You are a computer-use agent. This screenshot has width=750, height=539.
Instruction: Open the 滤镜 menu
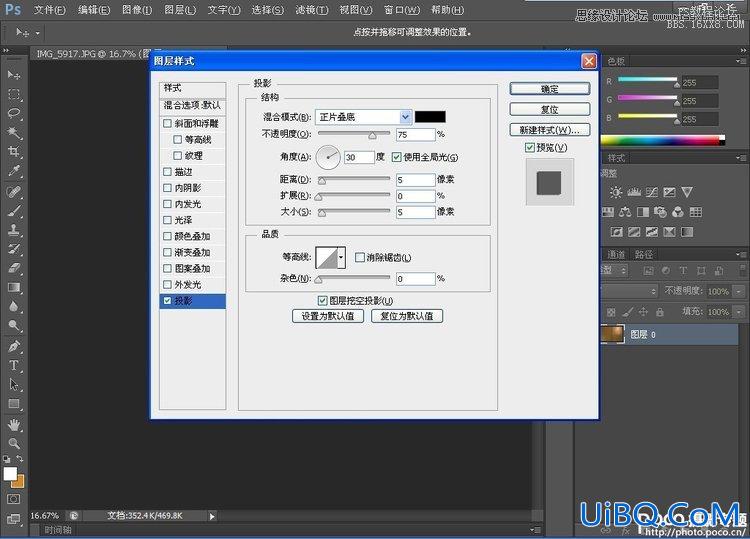point(312,10)
